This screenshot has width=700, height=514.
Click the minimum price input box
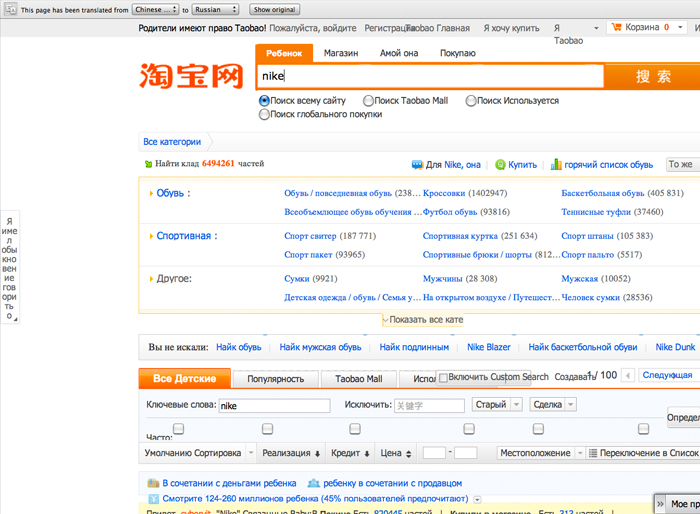coord(434,453)
